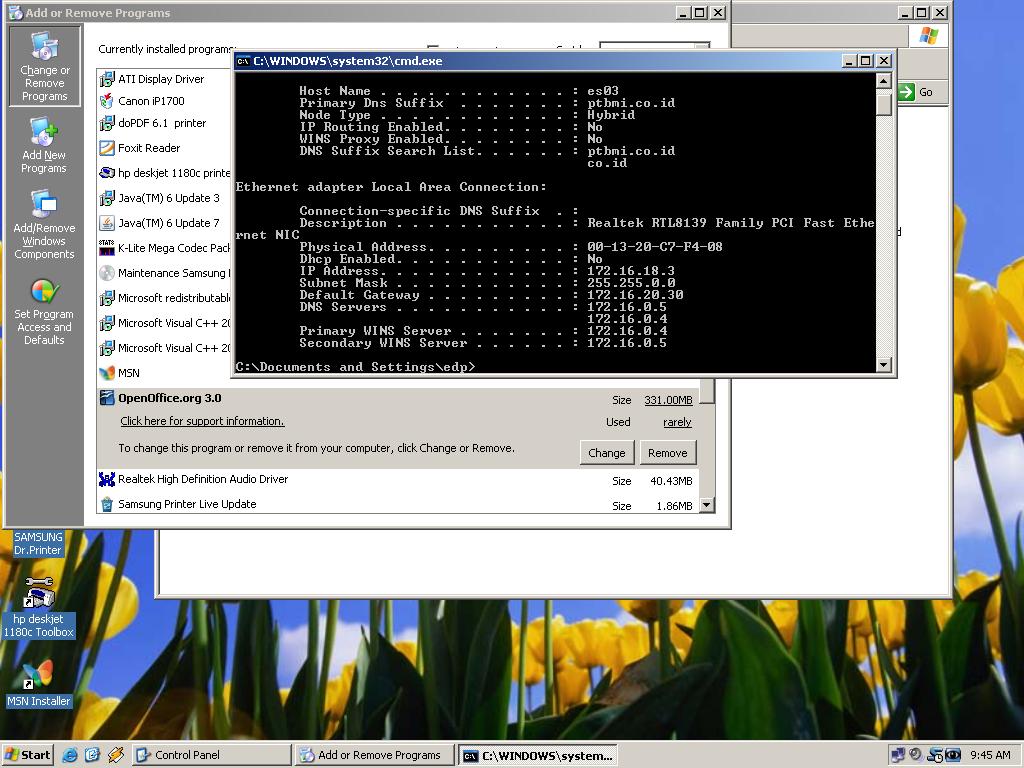Switch to Add or Remove Programs taskbar button
Image resolution: width=1024 pixels, height=768 pixels.
(x=373, y=755)
